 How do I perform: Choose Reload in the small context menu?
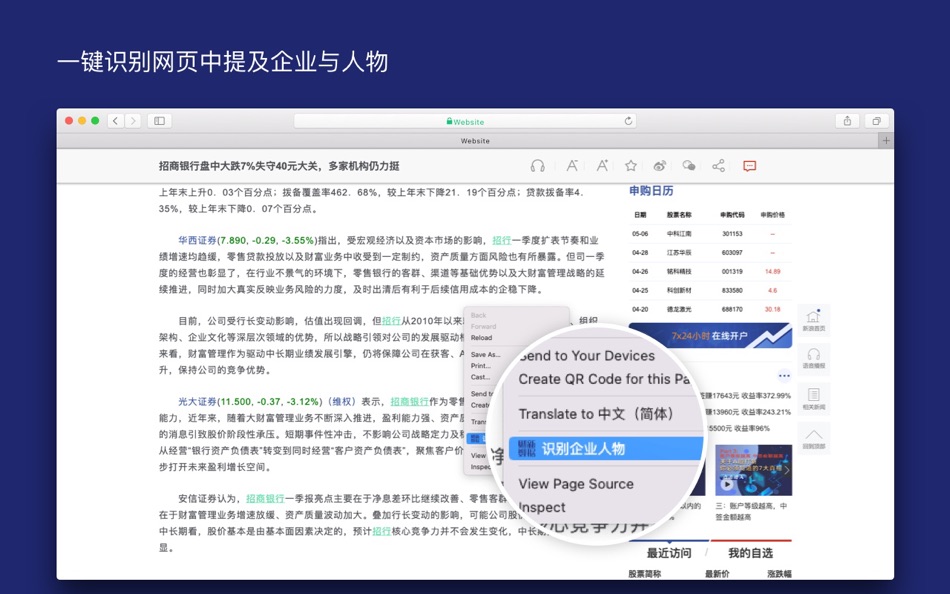482,338
